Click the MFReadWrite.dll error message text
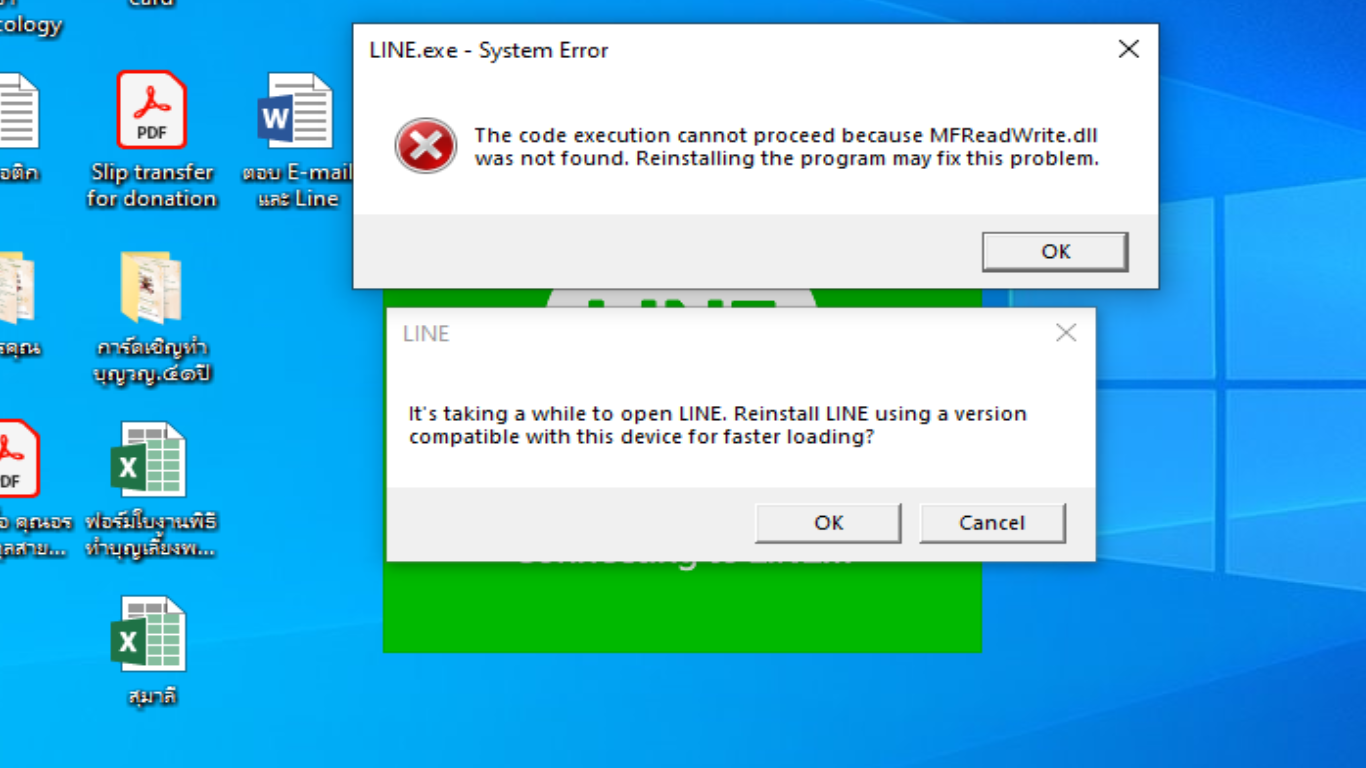 [x=786, y=147]
